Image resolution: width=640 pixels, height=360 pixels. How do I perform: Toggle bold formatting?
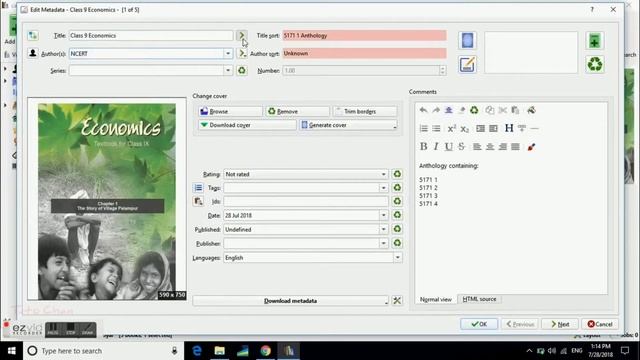[424, 147]
